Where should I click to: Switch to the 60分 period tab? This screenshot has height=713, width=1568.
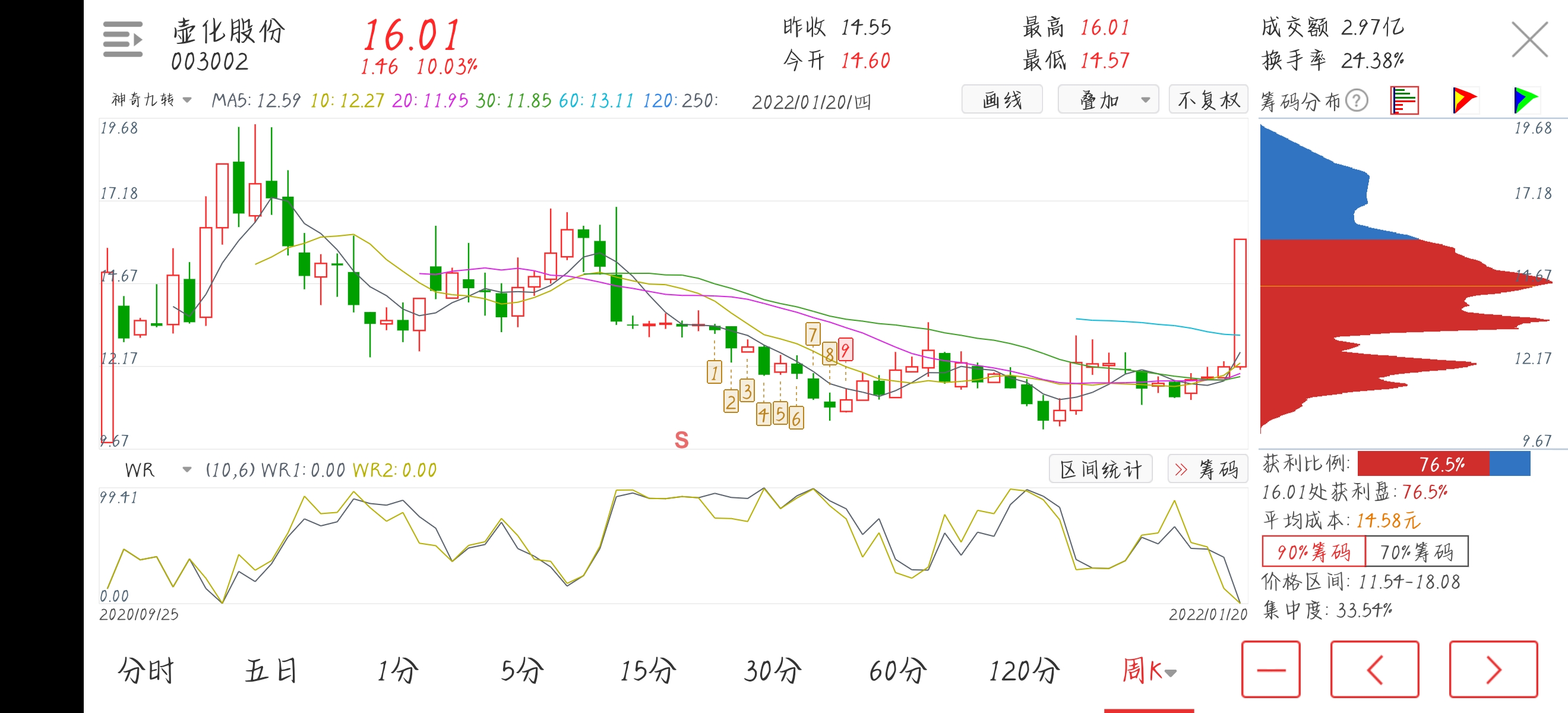point(897,670)
